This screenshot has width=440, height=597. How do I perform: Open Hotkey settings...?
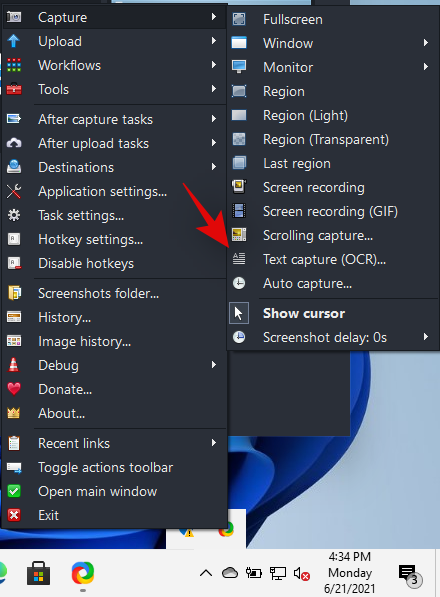click(115, 239)
